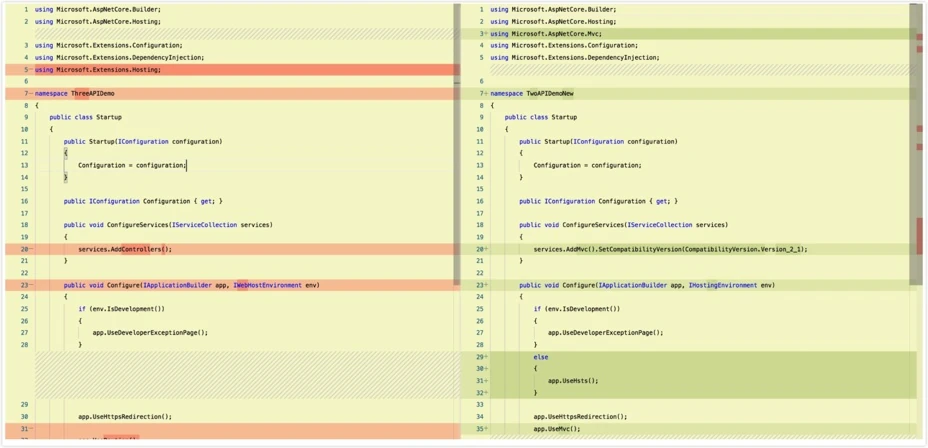928x448 pixels.
Task: Place cursor on left Configuration = configuration; line
Action: click(131, 165)
